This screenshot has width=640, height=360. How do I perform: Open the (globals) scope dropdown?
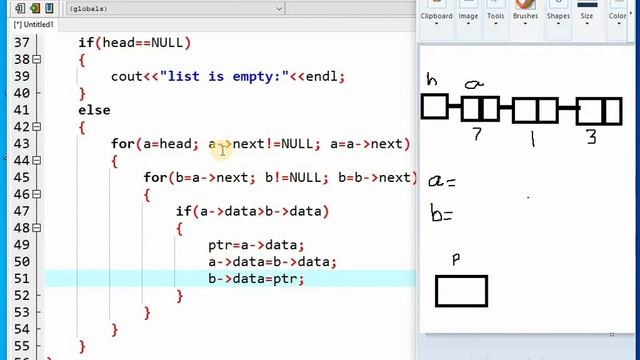coord(176,9)
